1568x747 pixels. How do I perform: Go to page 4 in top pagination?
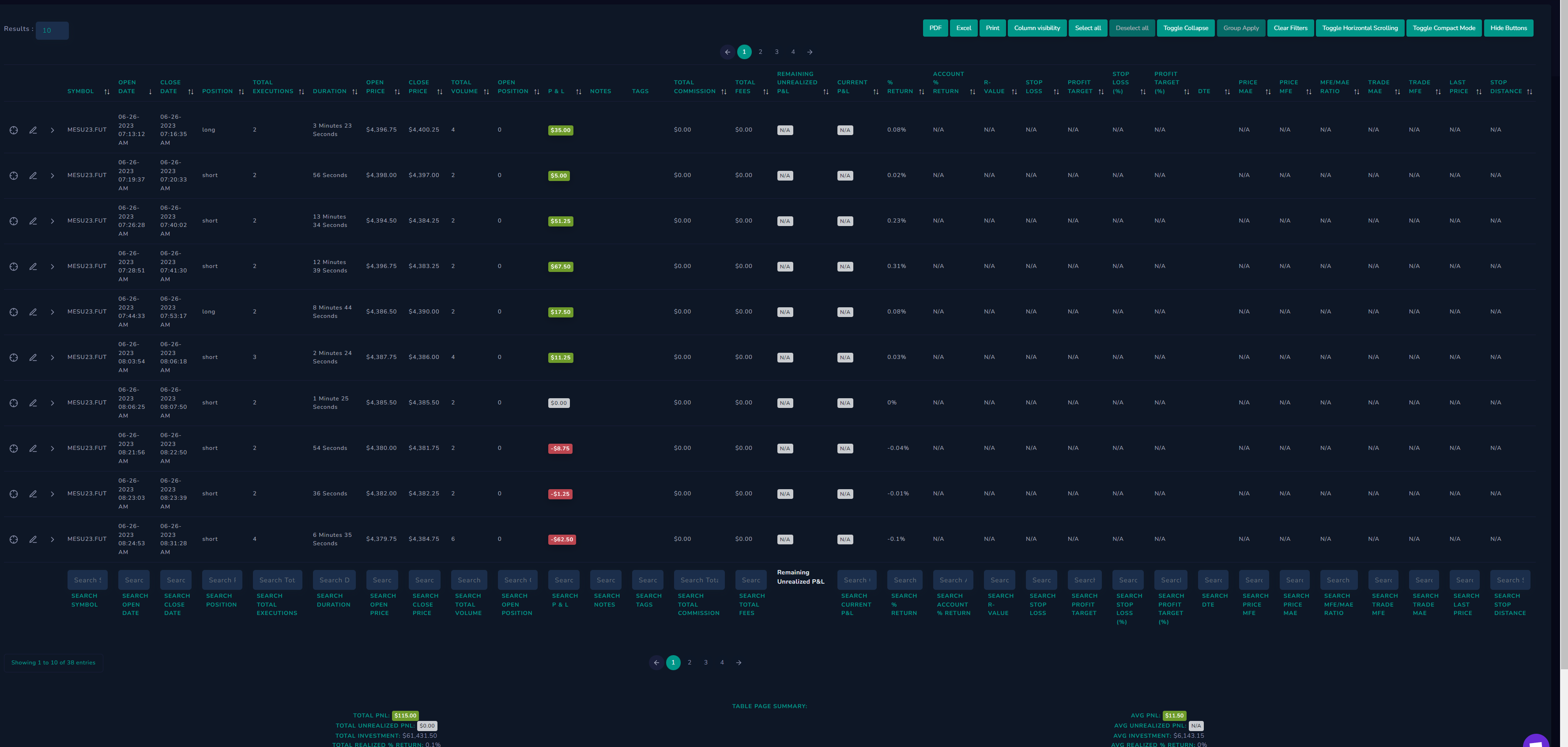[793, 52]
